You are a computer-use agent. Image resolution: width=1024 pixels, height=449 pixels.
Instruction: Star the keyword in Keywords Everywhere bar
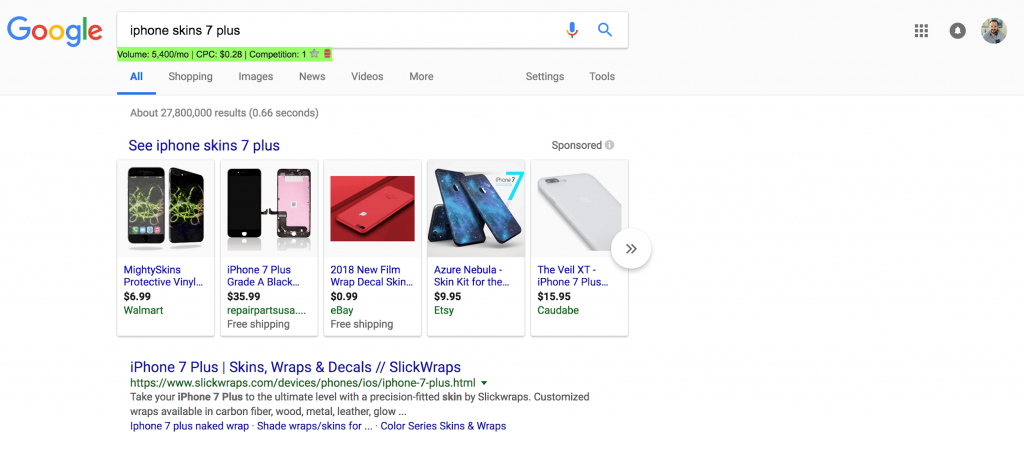tap(315, 54)
